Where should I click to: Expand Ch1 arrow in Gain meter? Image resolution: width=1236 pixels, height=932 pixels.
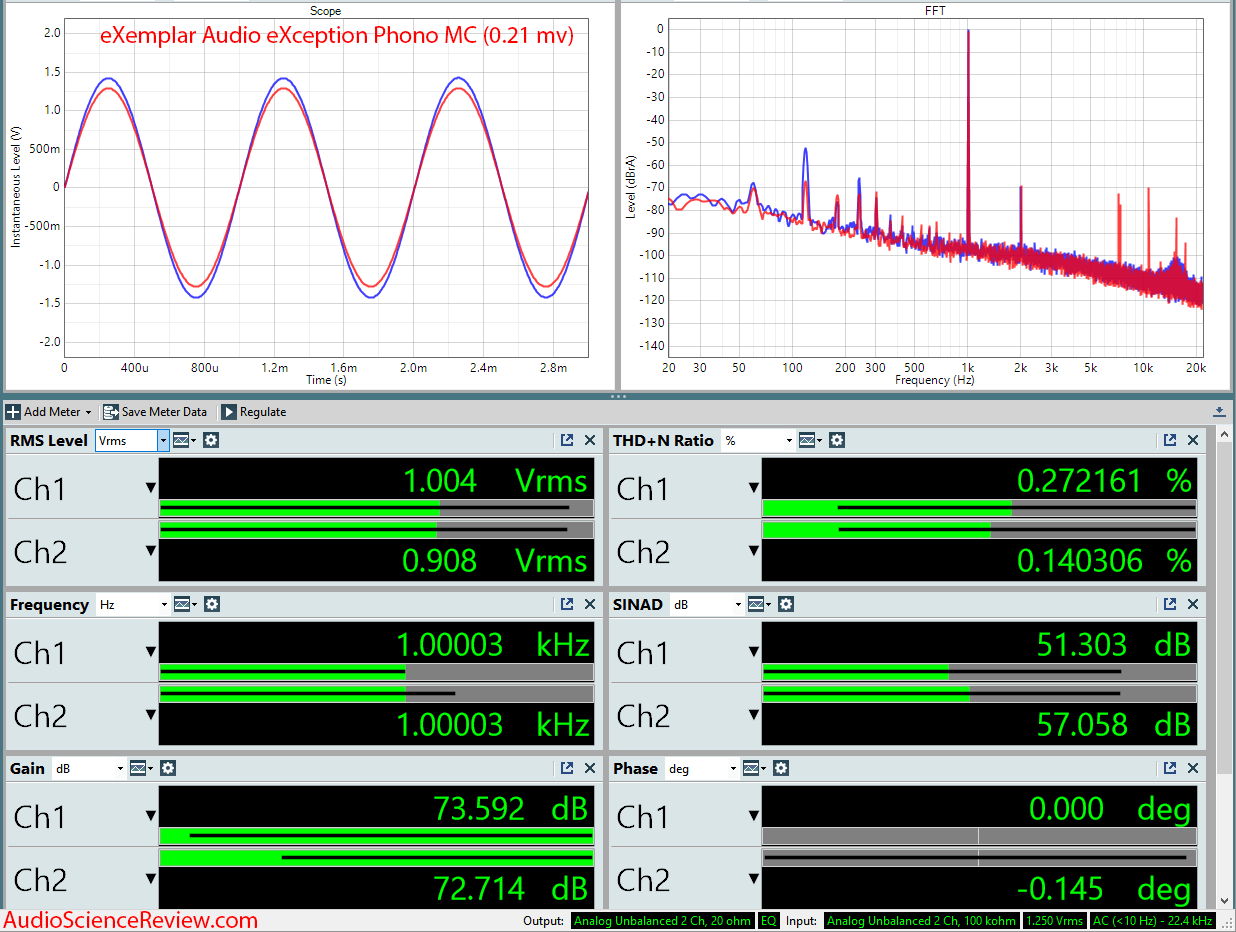151,816
